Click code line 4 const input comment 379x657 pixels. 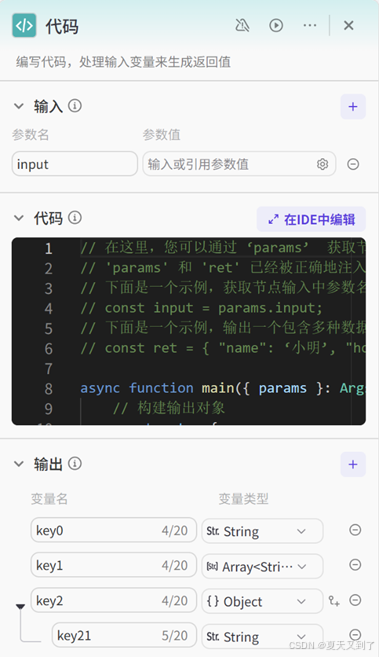pos(201,308)
